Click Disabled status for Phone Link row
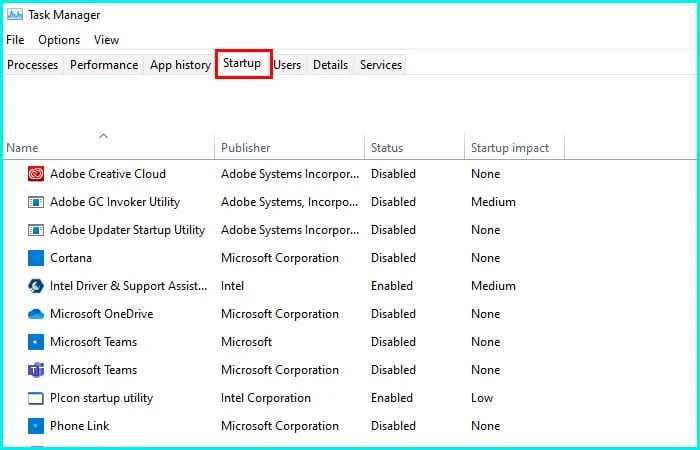Image resolution: width=700 pixels, height=450 pixels. pos(393,426)
